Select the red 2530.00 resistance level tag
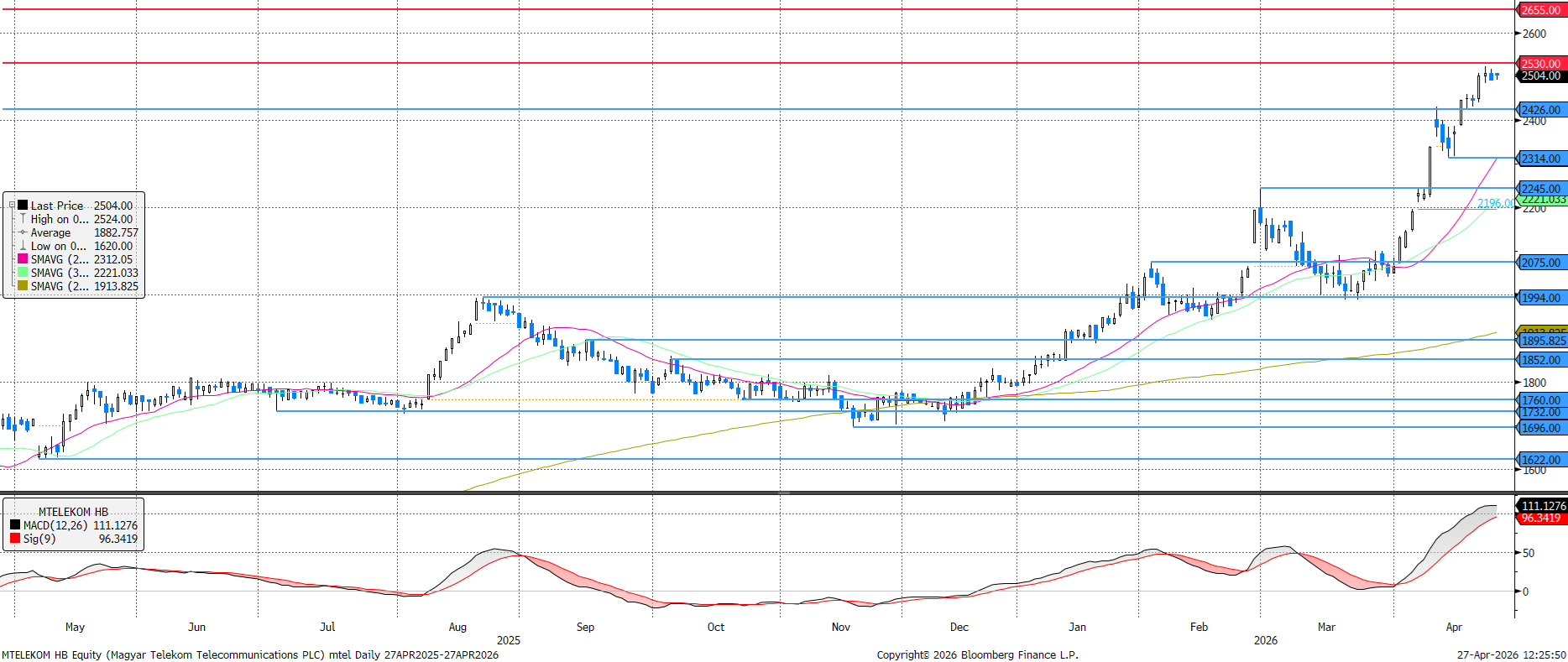This screenshot has width=1568, height=662. tap(1541, 64)
